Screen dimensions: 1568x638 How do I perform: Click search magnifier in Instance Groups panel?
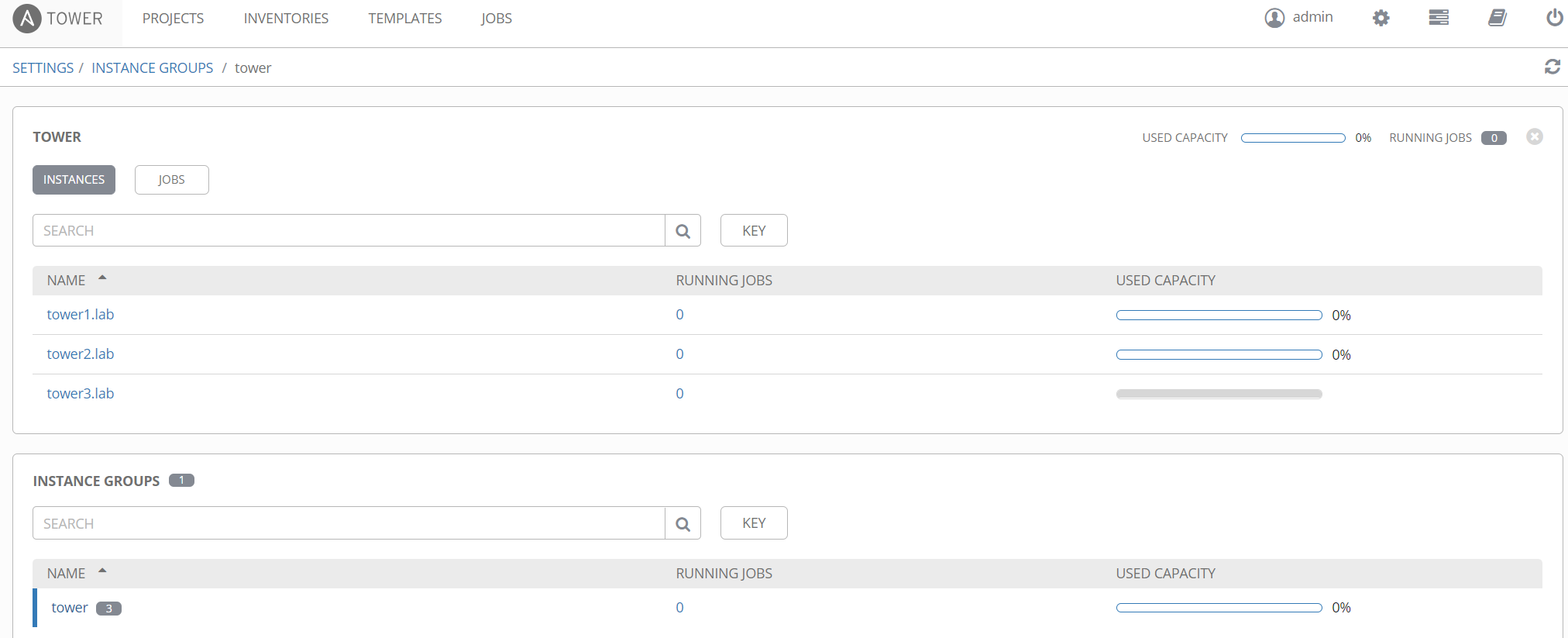coord(683,523)
